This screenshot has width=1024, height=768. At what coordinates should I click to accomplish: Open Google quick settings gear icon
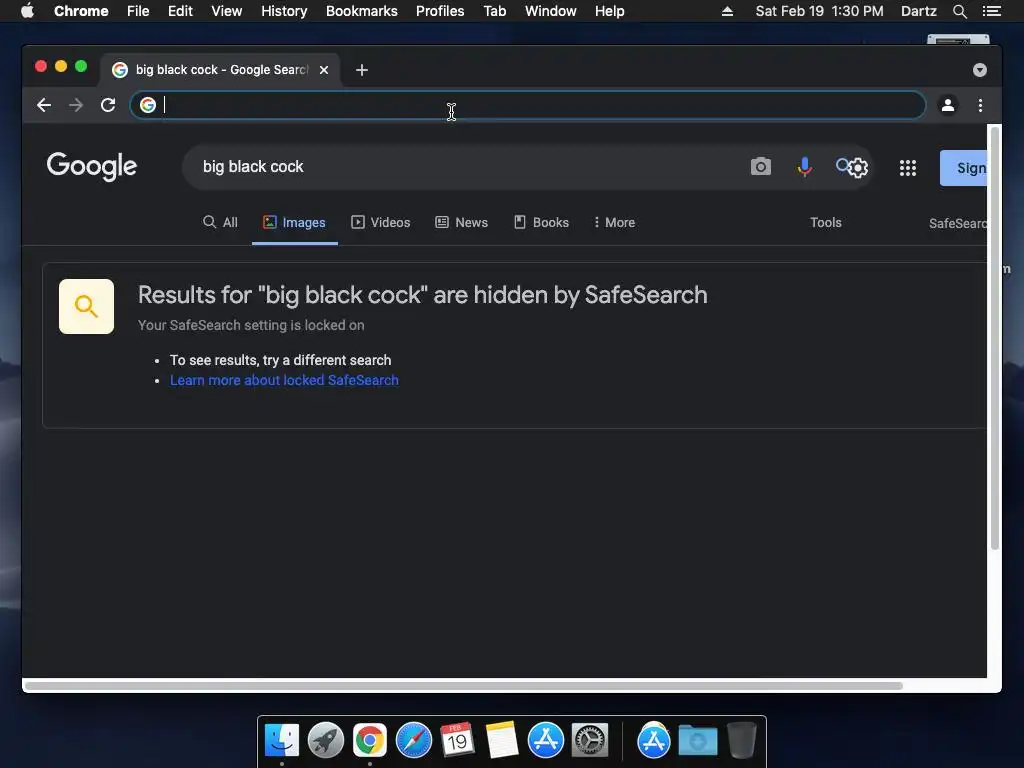click(858, 168)
